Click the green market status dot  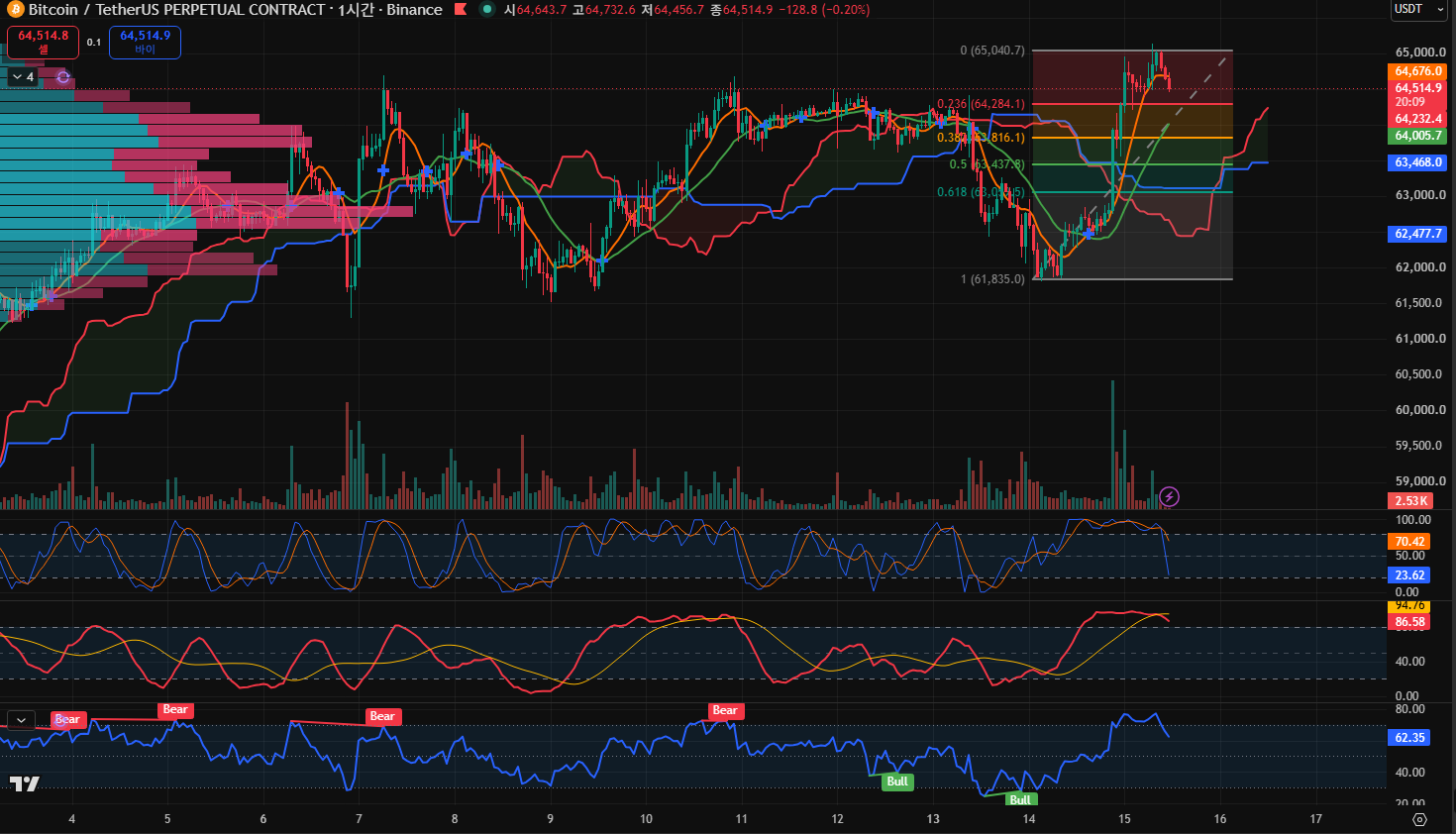coord(486,10)
